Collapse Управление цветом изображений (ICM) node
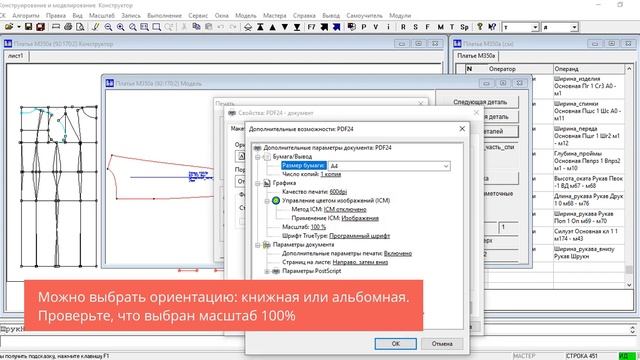Screen dimensions: 640x360 click(267, 201)
